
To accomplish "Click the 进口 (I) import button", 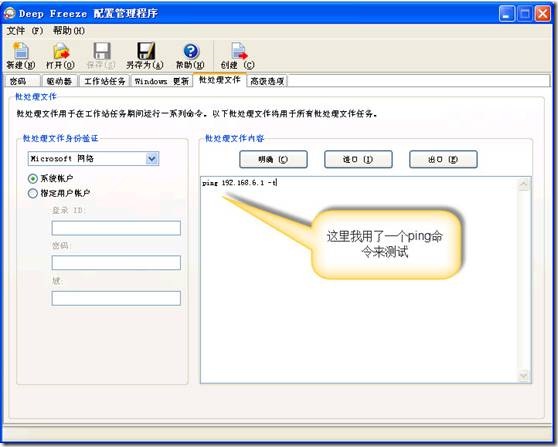I will pyautogui.click(x=358, y=159).
